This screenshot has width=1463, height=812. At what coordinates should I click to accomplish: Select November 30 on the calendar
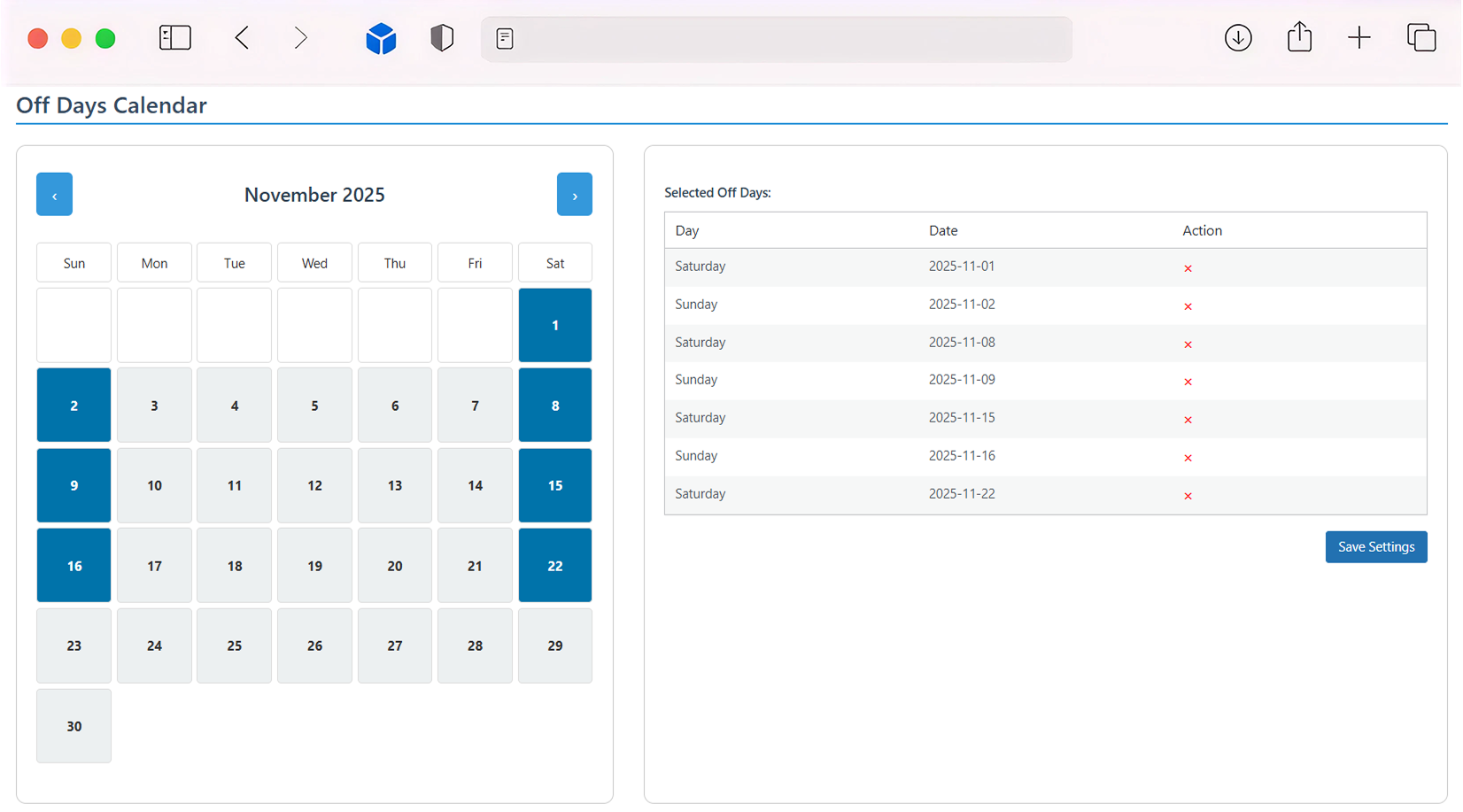[x=74, y=726]
